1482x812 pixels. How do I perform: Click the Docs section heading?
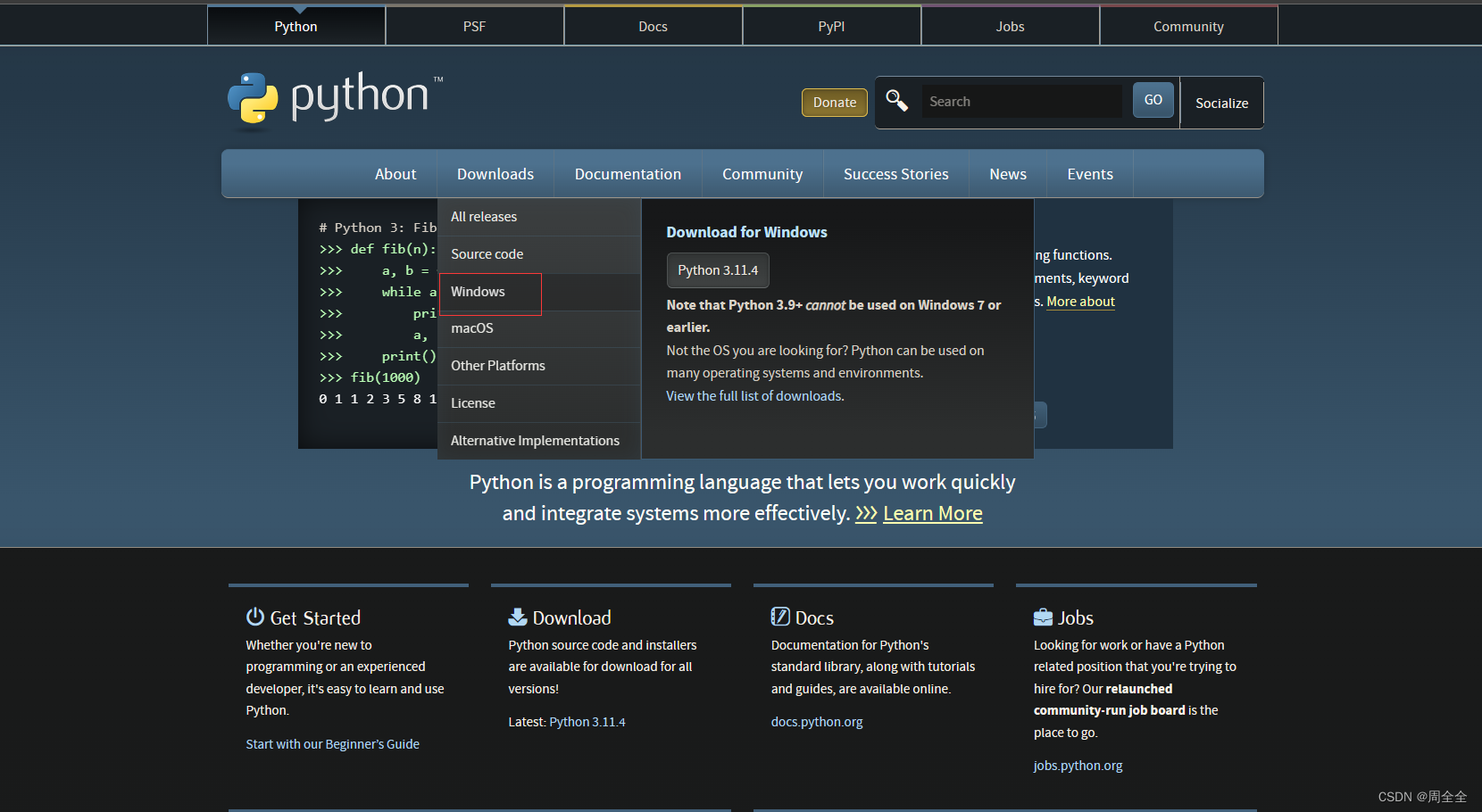point(814,617)
